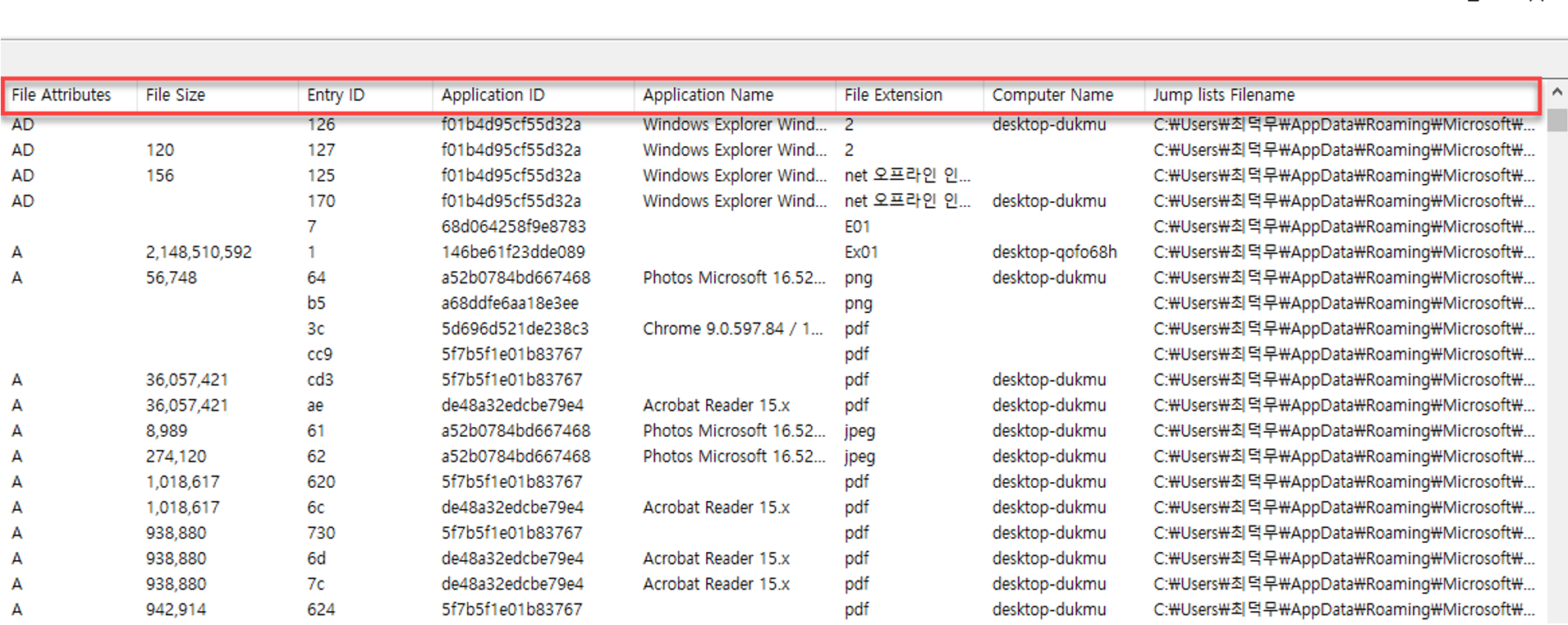The height and width of the screenshot is (625, 1568).
Task: Select row with file size 2,148,510,592
Action: point(199,252)
